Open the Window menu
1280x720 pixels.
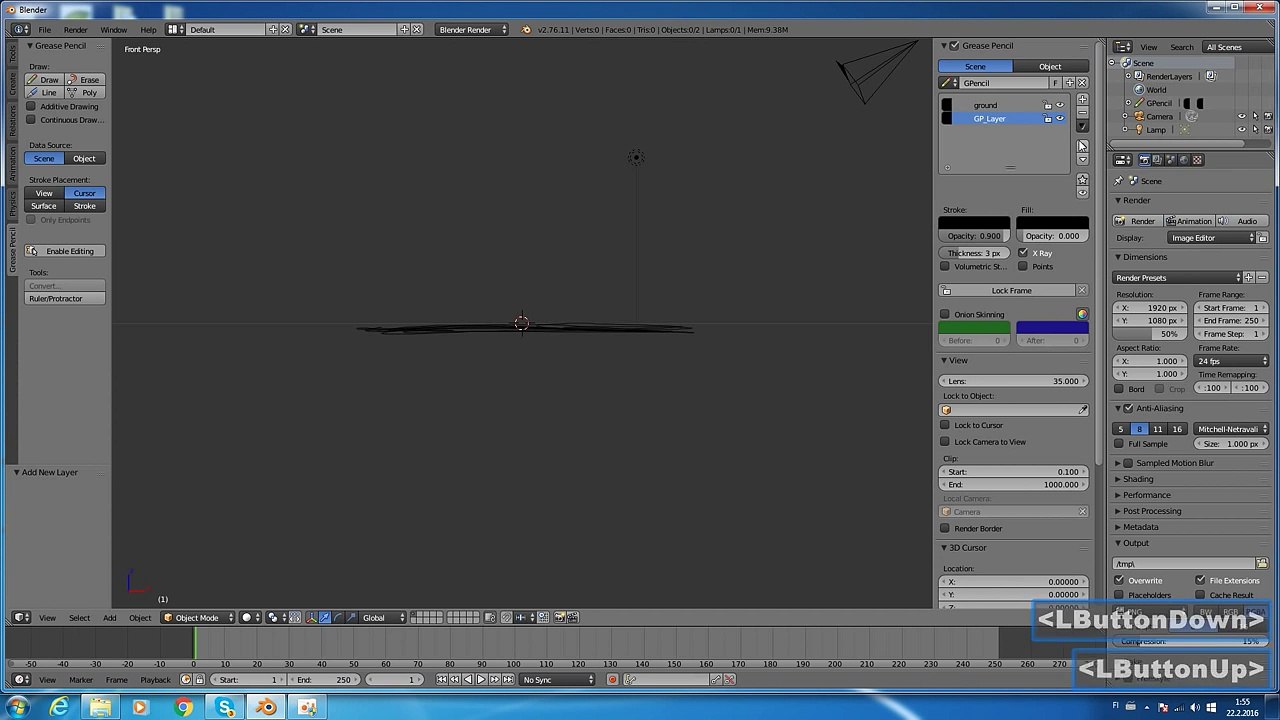click(x=113, y=30)
